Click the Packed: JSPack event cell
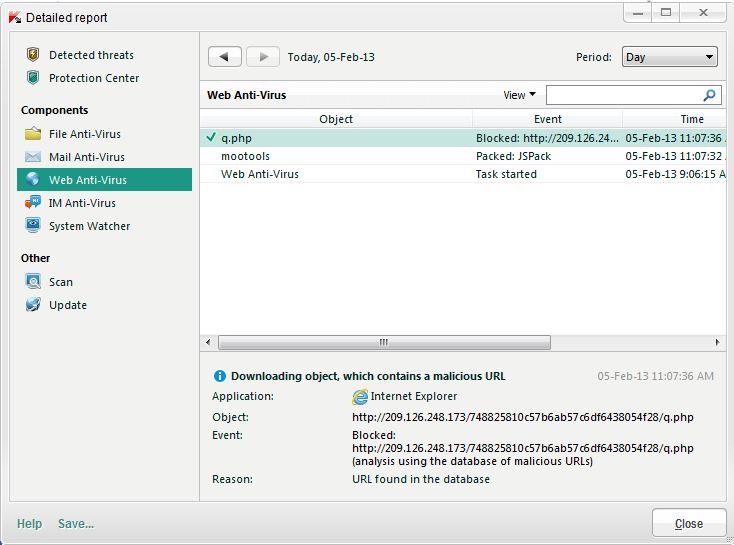This screenshot has height=545, width=734. (514, 156)
